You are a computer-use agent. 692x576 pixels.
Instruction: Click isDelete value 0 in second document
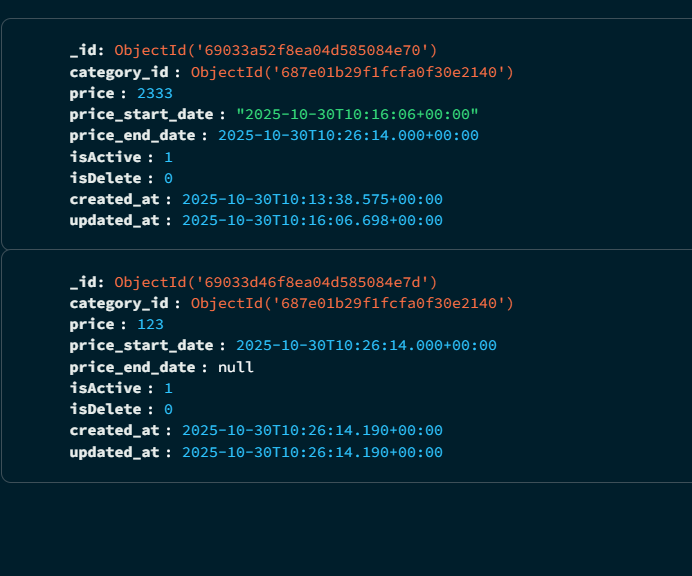[168, 410]
